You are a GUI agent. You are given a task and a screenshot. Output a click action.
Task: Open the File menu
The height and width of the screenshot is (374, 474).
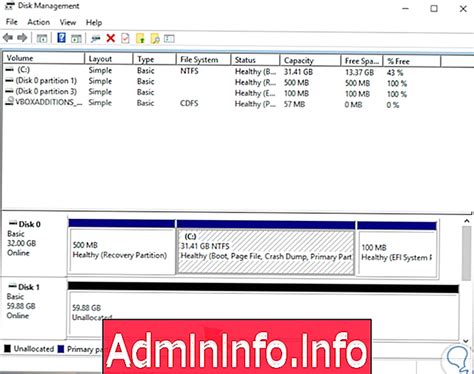[x=11, y=22]
